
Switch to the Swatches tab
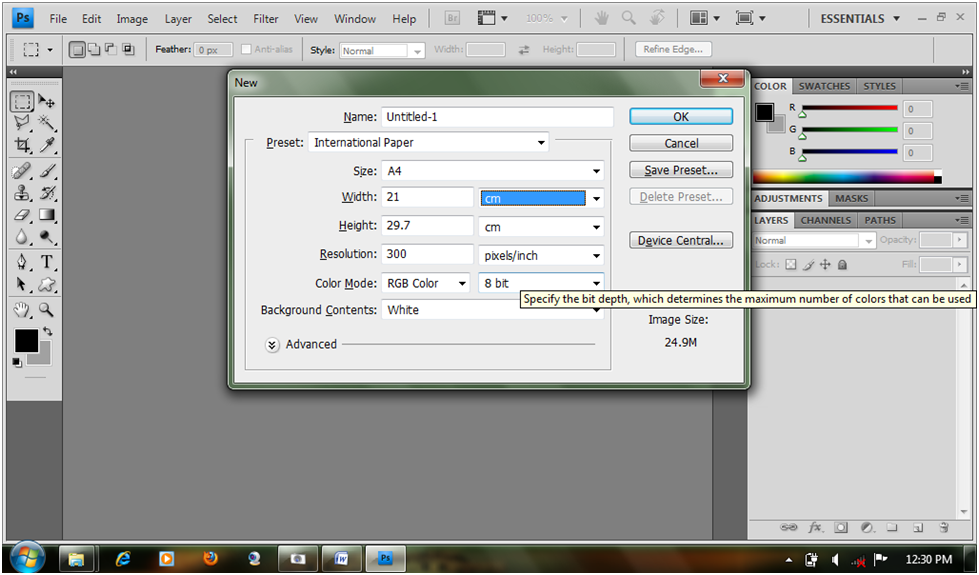pyautogui.click(x=824, y=86)
